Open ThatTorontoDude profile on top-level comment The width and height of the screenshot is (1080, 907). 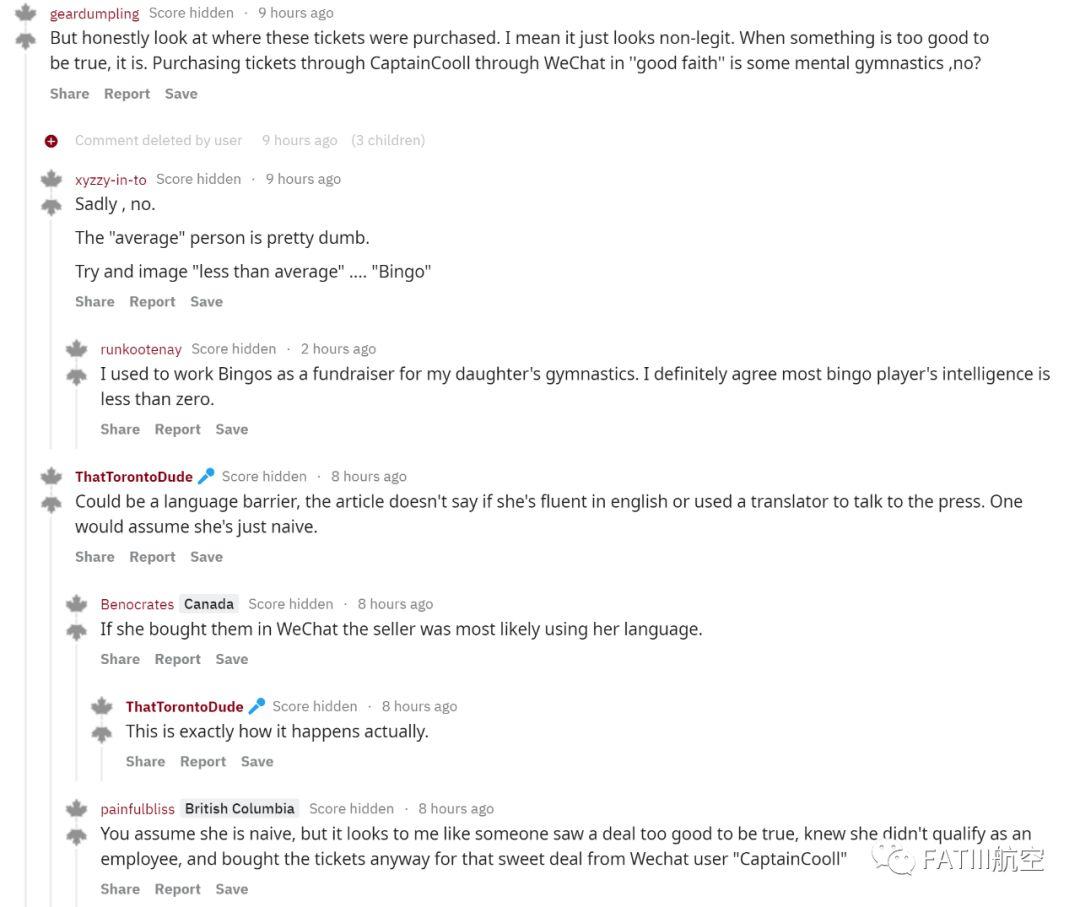coord(134,477)
